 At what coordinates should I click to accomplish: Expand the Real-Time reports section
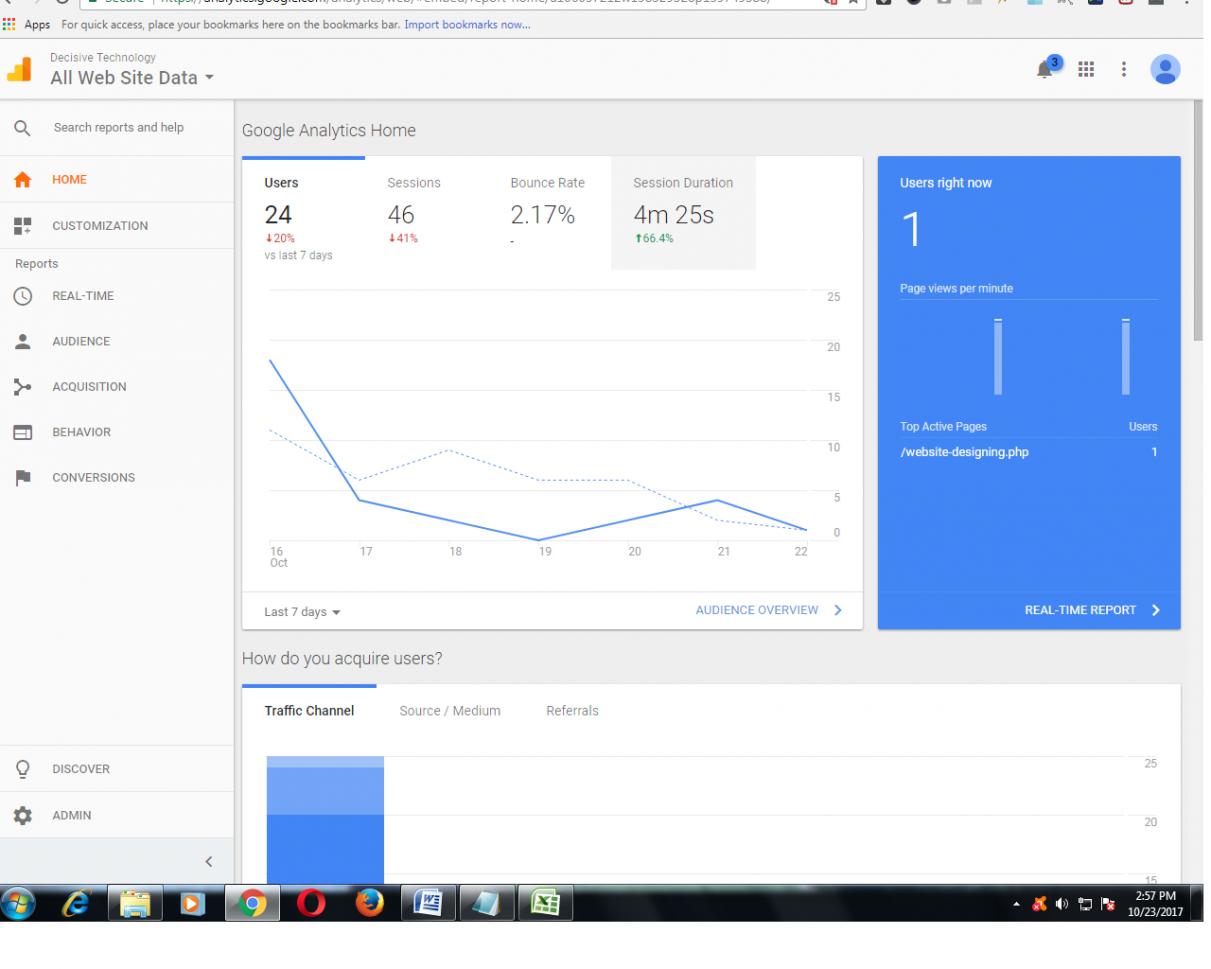click(x=82, y=296)
